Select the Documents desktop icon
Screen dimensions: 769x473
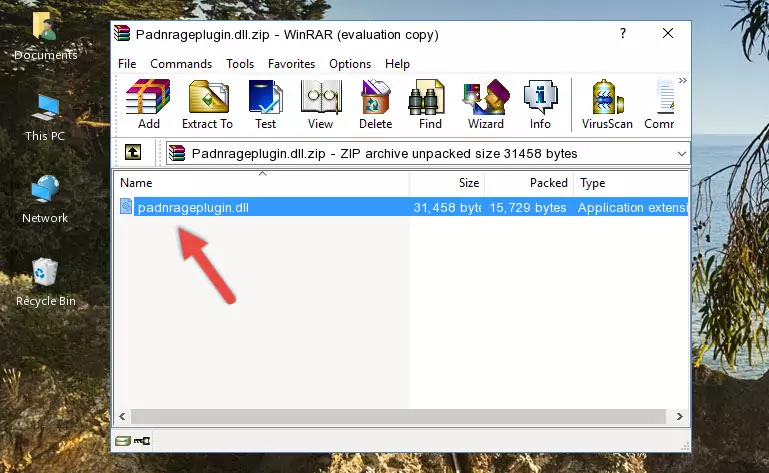click(45, 37)
